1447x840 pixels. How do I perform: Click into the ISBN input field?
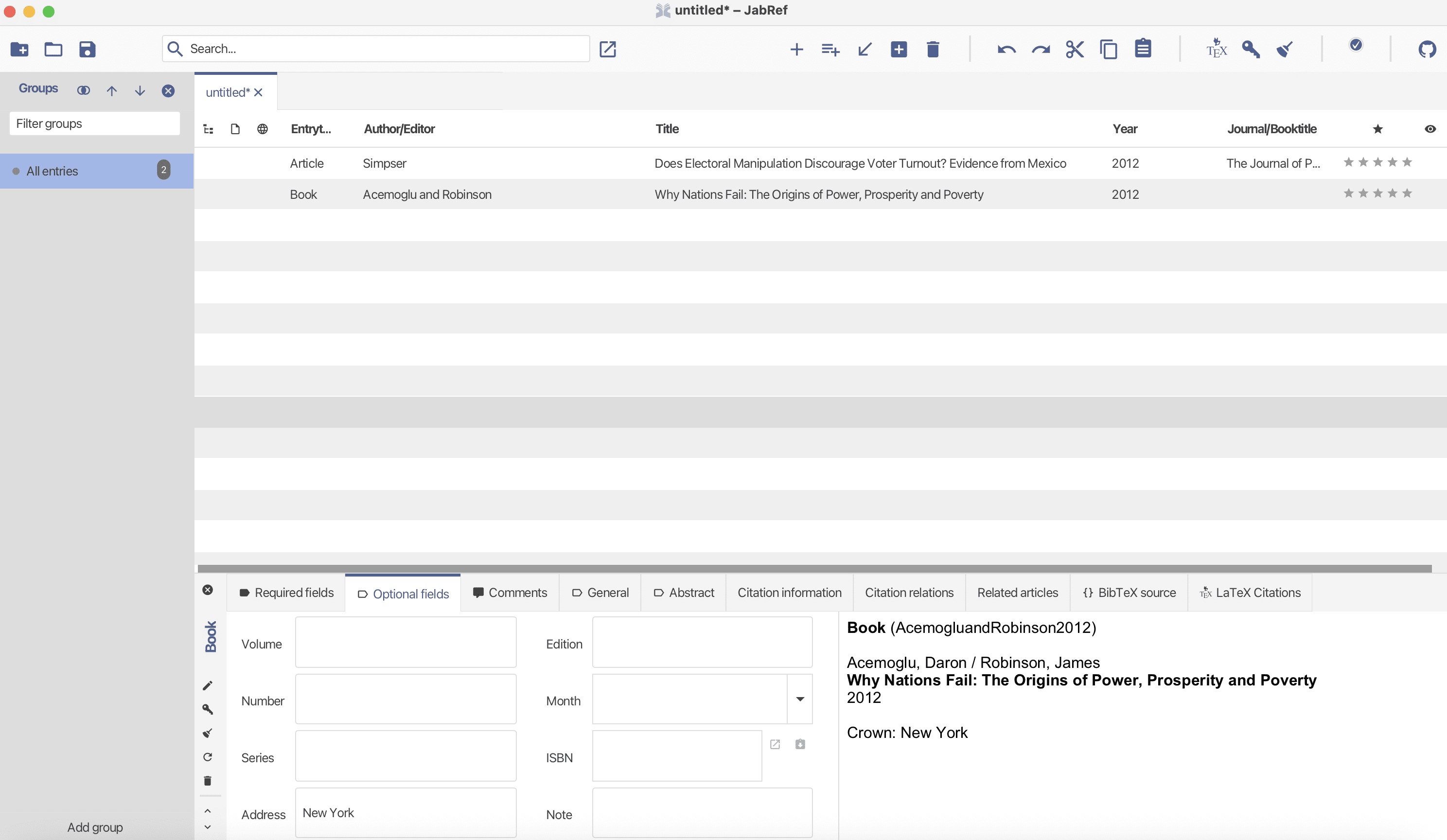coord(676,756)
